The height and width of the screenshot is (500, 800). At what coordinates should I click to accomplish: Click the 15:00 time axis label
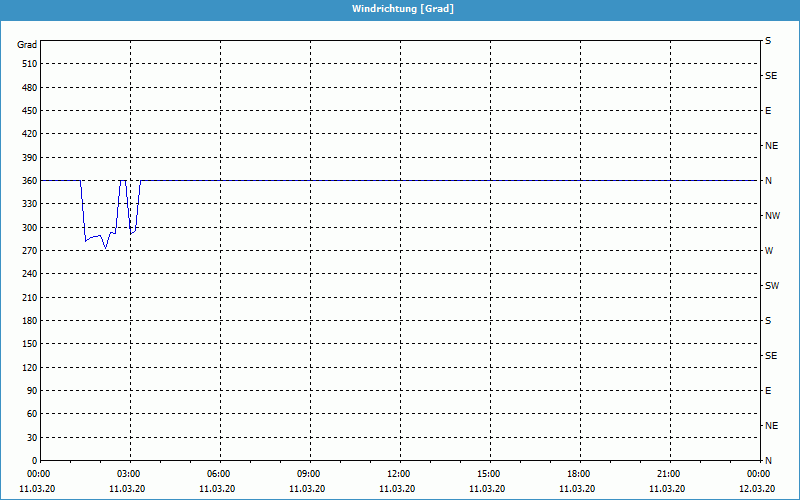coord(488,474)
